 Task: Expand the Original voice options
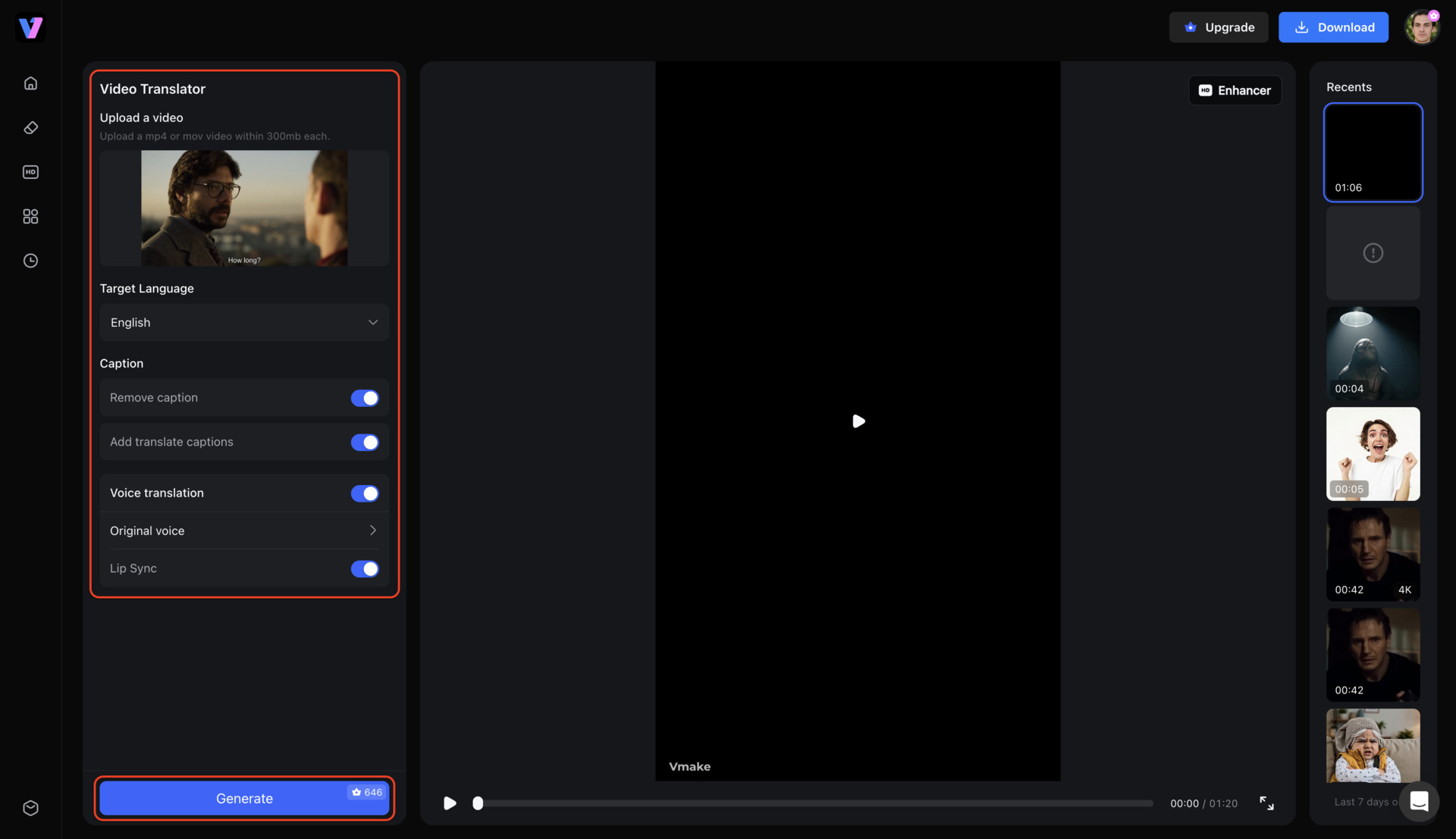(244, 531)
